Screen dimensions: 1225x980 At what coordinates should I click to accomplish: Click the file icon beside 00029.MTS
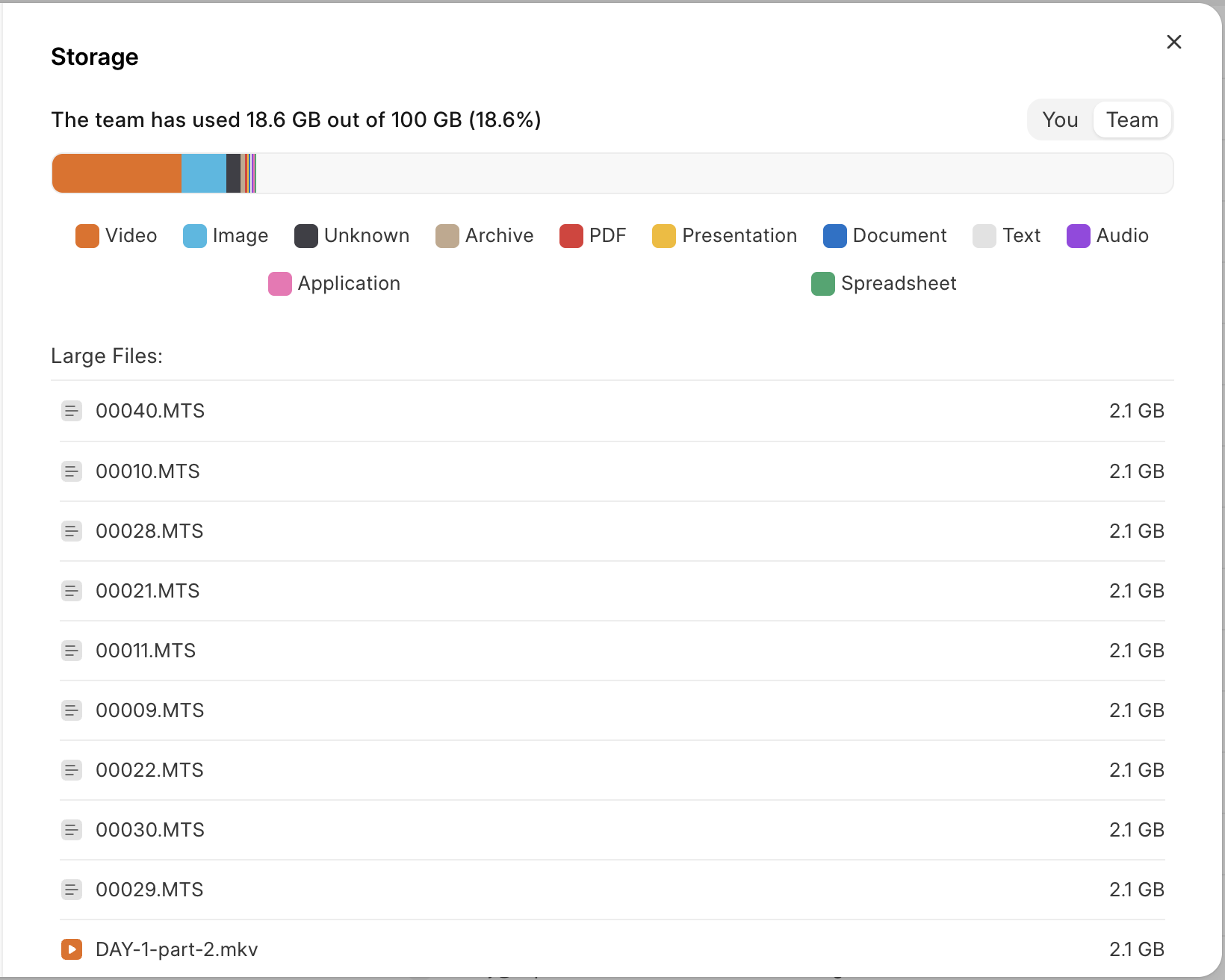click(x=72, y=890)
